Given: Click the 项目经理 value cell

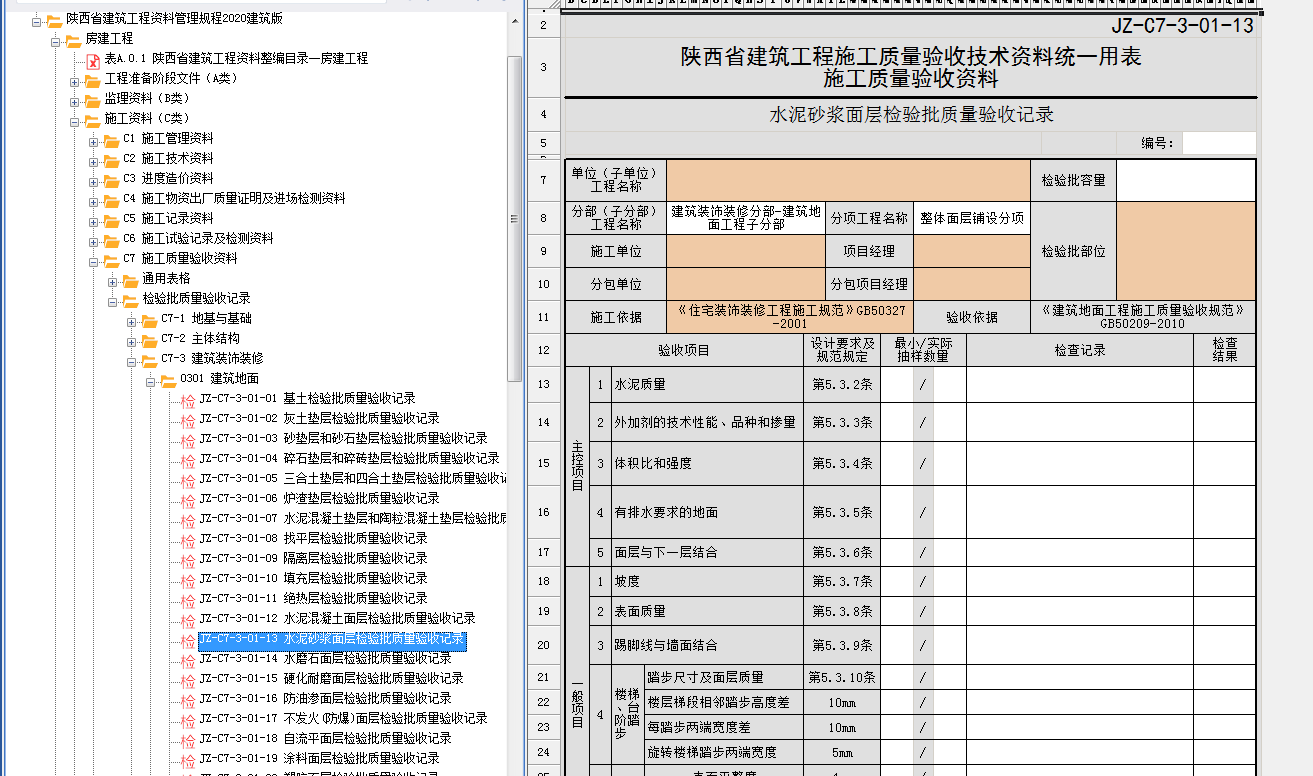Looking at the screenshot, I should tap(971, 251).
